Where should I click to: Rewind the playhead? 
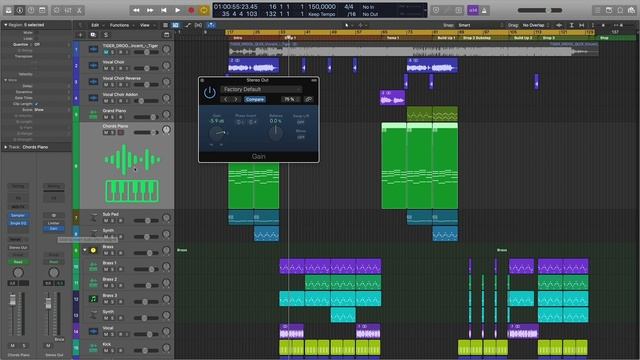pyautogui.click(x=136, y=10)
